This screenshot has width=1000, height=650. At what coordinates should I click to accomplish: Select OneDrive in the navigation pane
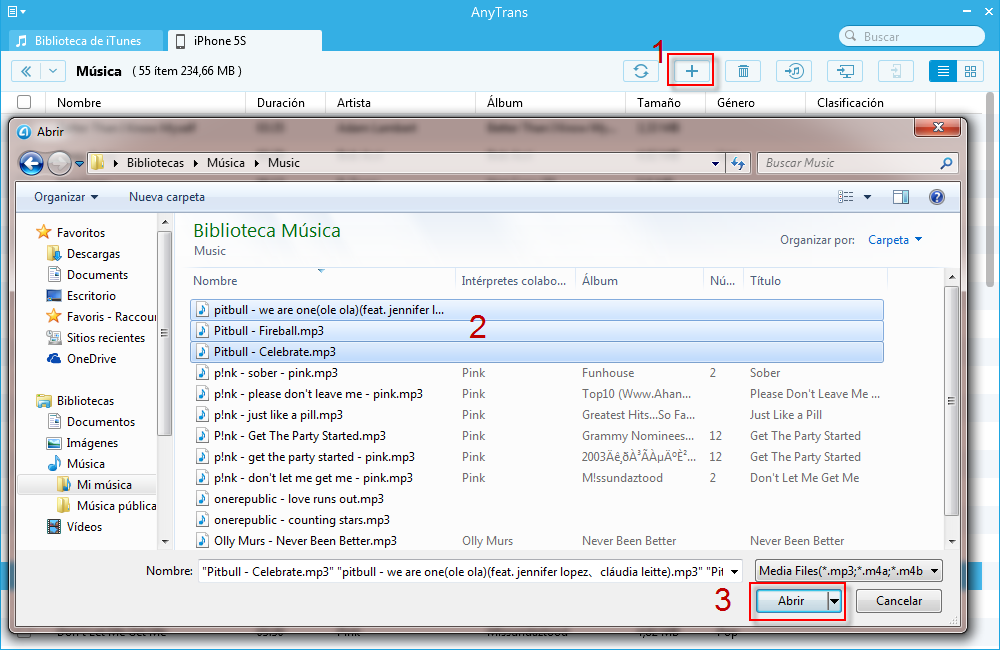tap(91, 359)
